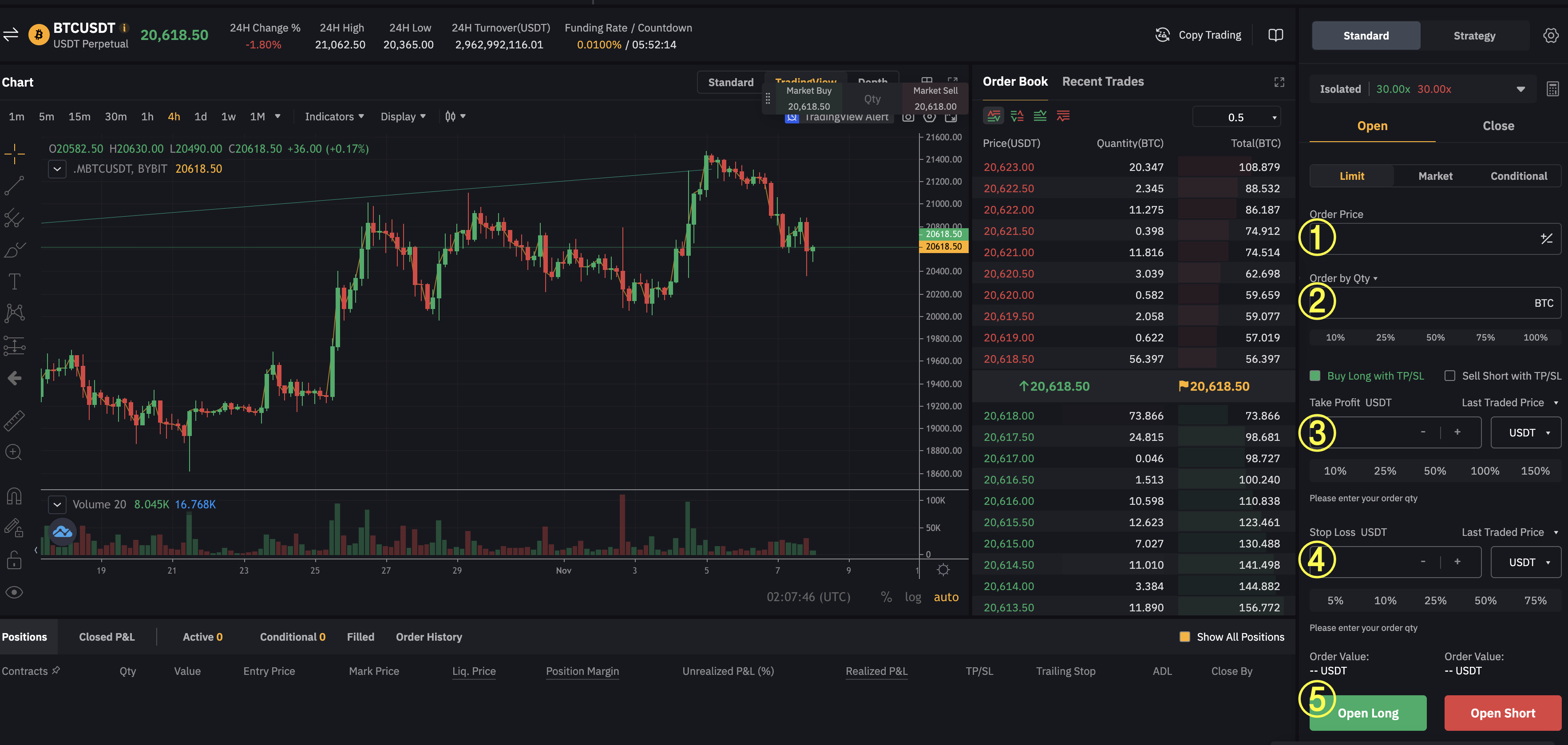This screenshot has height=745, width=1568.
Task: Click the magnet snap mode icon
Action: (14, 496)
